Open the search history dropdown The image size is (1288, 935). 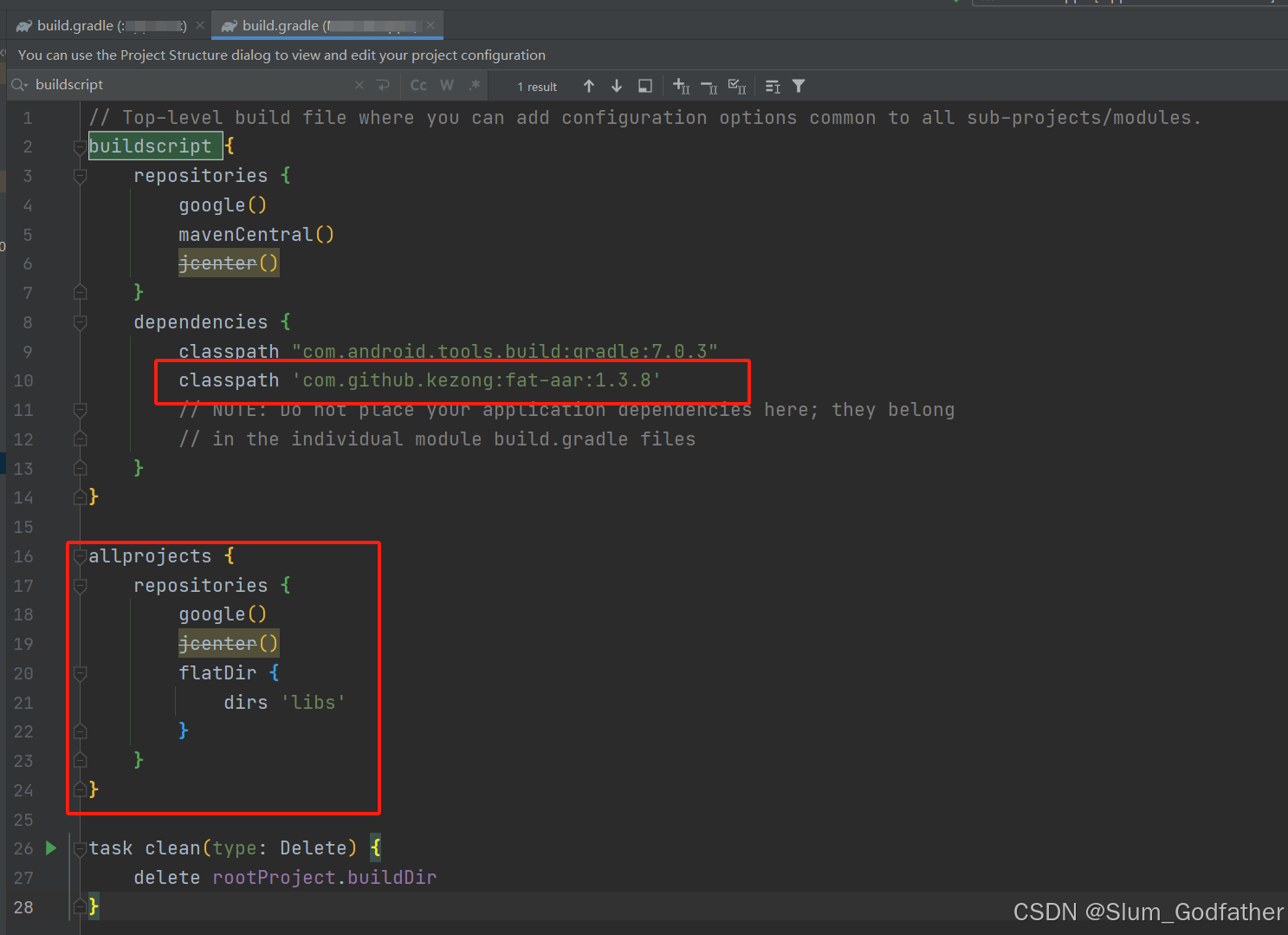coord(19,84)
